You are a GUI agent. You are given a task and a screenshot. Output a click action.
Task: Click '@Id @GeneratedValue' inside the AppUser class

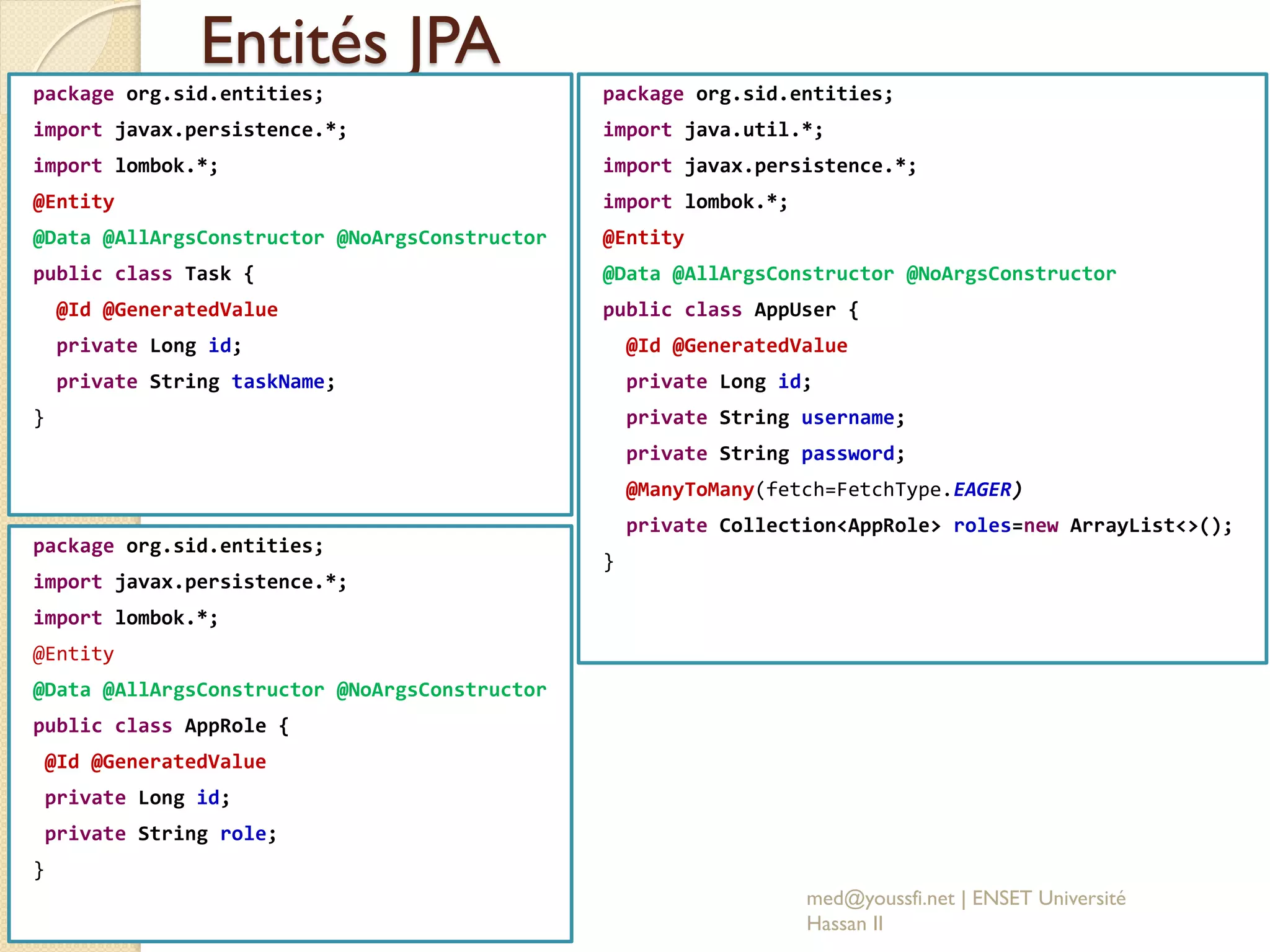click(x=737, y=346)
